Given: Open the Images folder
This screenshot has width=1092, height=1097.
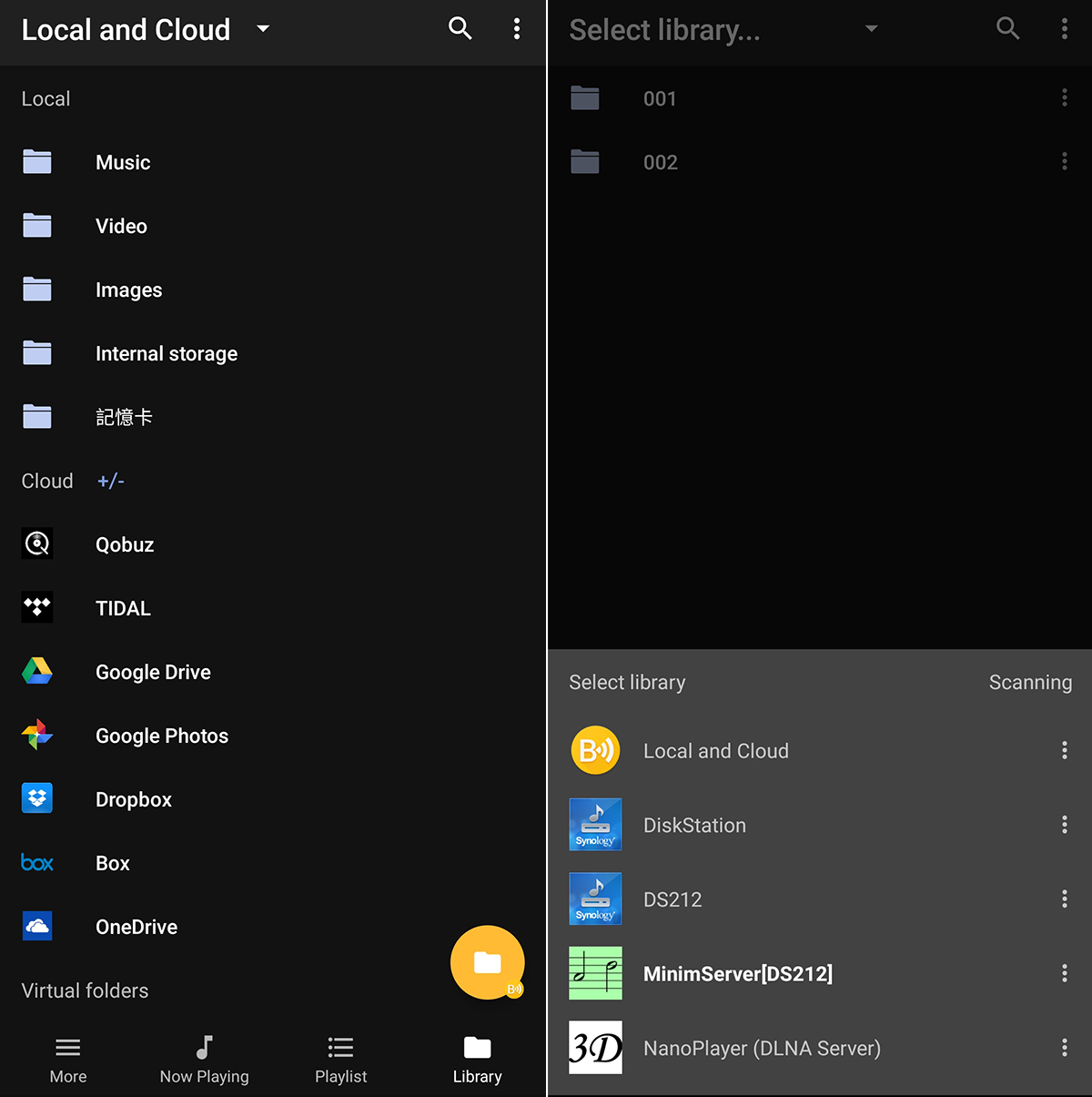Looking at the screenshot, I should [x=273, y=289].
